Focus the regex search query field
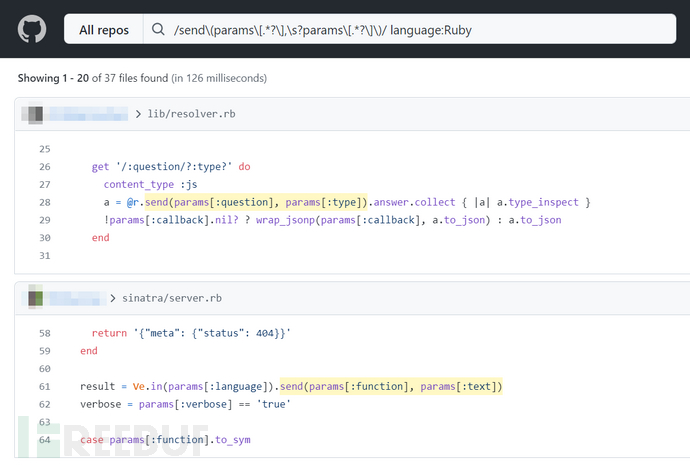Screen dimensions: 690x465 pos(409,29)
